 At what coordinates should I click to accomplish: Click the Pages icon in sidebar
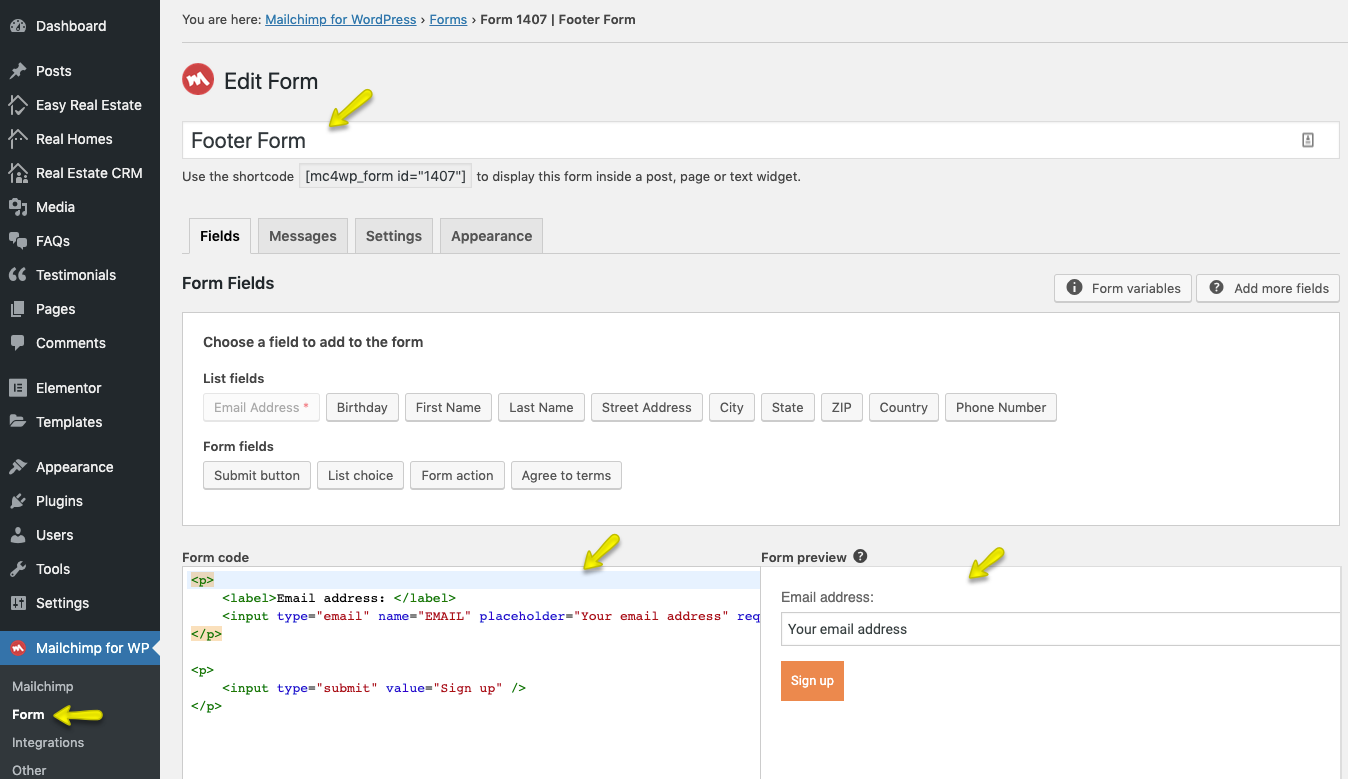(18, 309)
